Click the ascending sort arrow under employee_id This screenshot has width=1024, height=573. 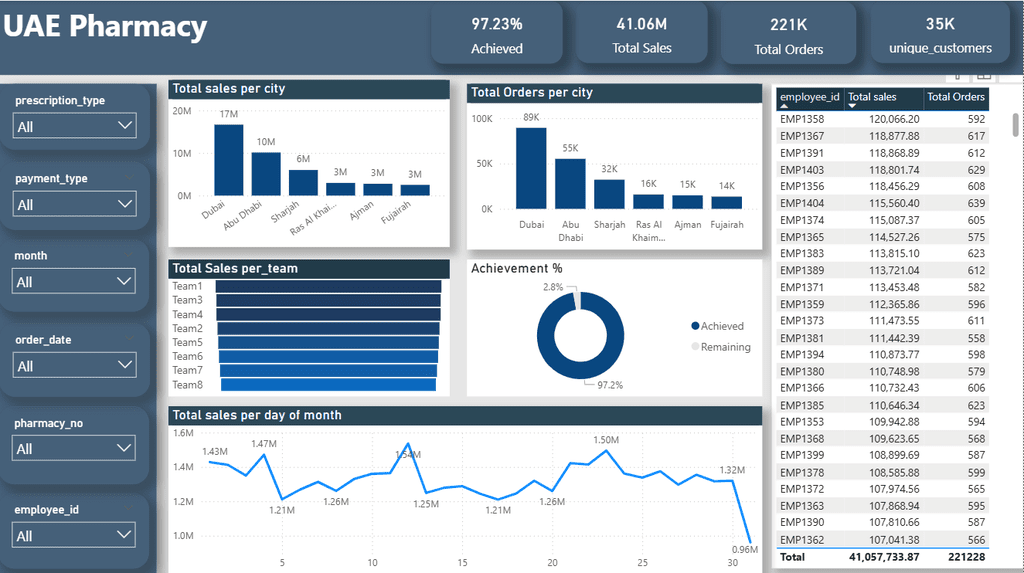click(784, 106)
